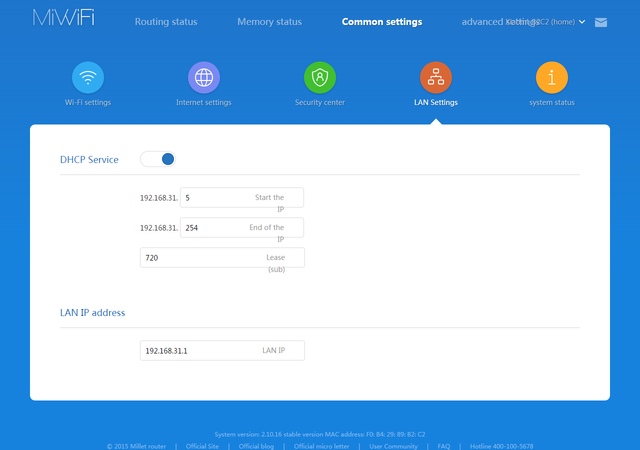Switch to the Routing status tab
This screenshot has width=640, height=450.
[x=166, y=22]
